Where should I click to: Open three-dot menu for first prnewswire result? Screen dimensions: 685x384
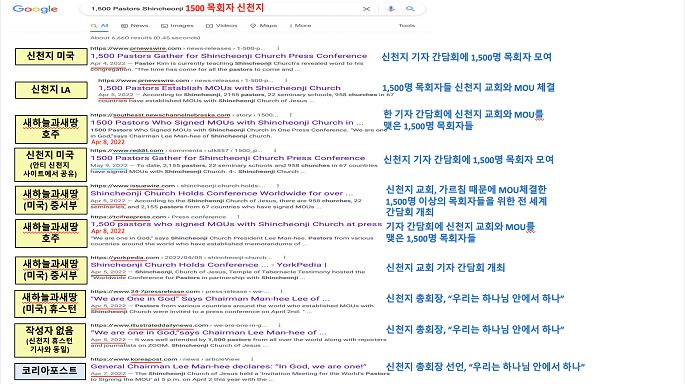[x=278, y=48]
